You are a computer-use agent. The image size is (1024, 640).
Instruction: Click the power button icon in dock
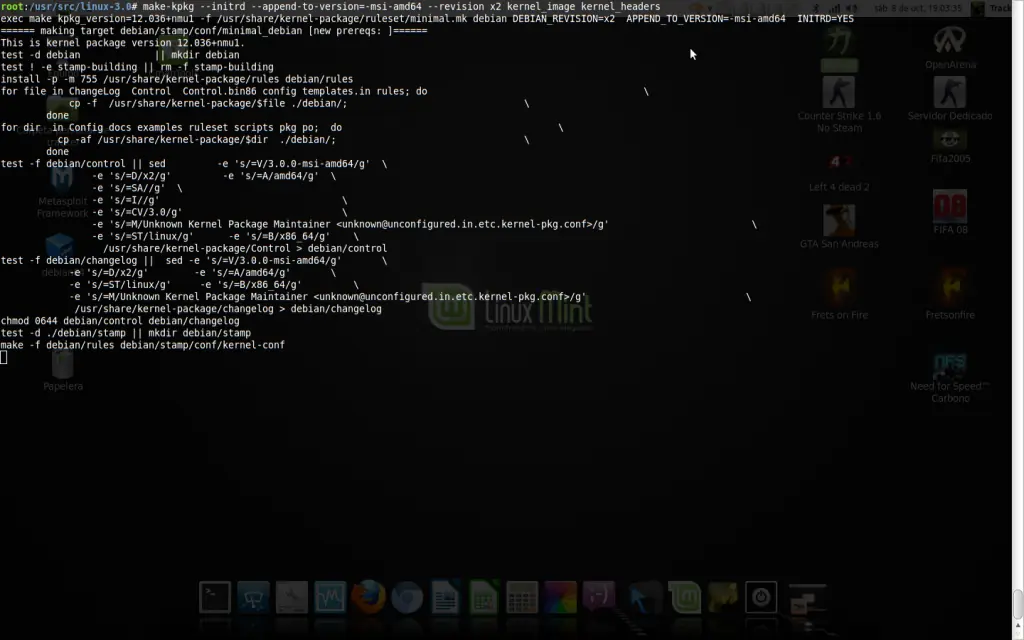(x=761, y=597)
